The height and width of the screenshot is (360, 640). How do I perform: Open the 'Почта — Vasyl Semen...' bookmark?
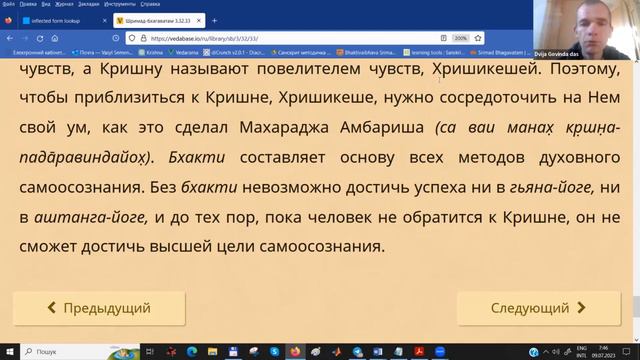click(x=102, y=53)
